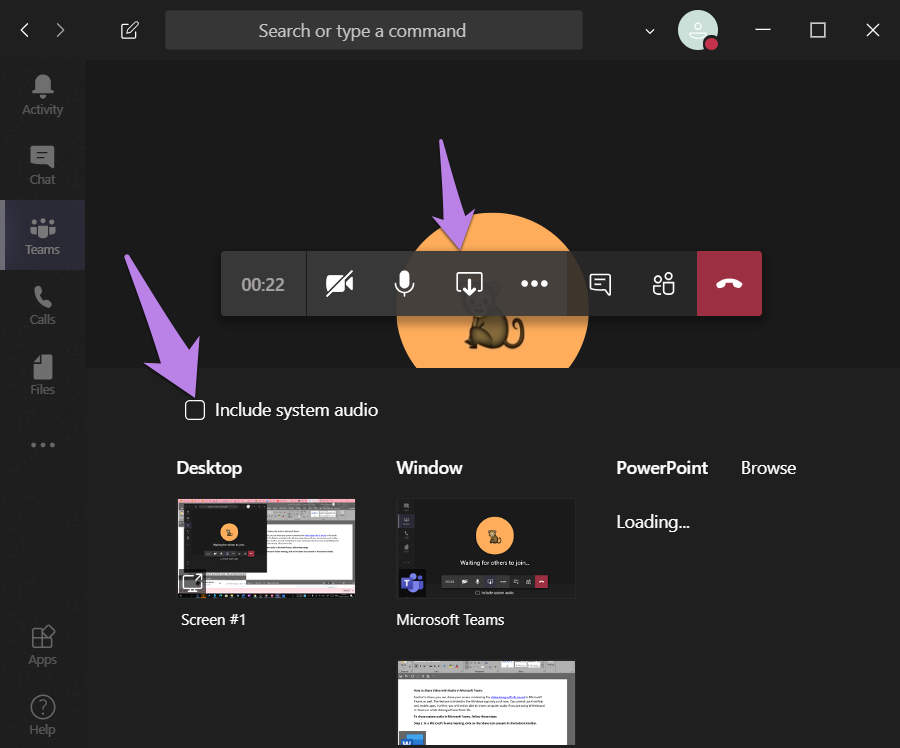This screenshot has width=900, height=748.
Task: Turn on the camera in call toolbar
Action: (x=340, y=284)
